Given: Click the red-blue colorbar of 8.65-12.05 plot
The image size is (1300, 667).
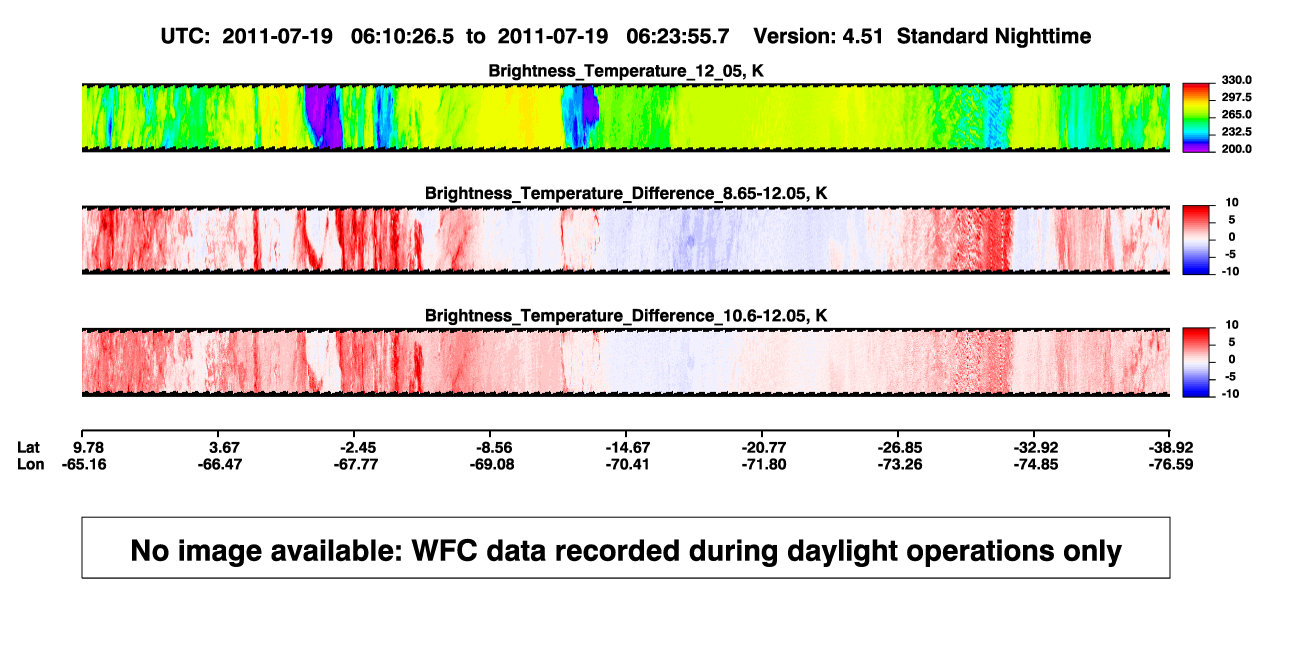Looking at the screenshot, I should [1196, 240].
